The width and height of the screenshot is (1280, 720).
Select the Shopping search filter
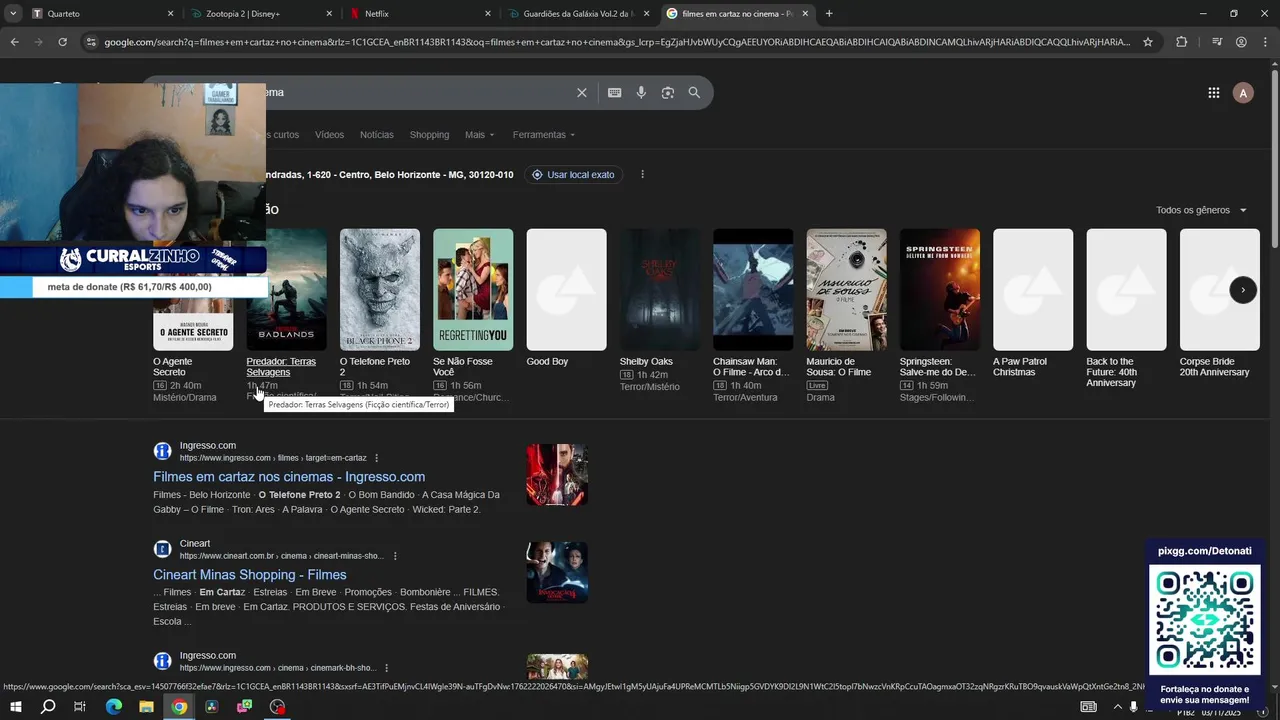pos(429,135)
